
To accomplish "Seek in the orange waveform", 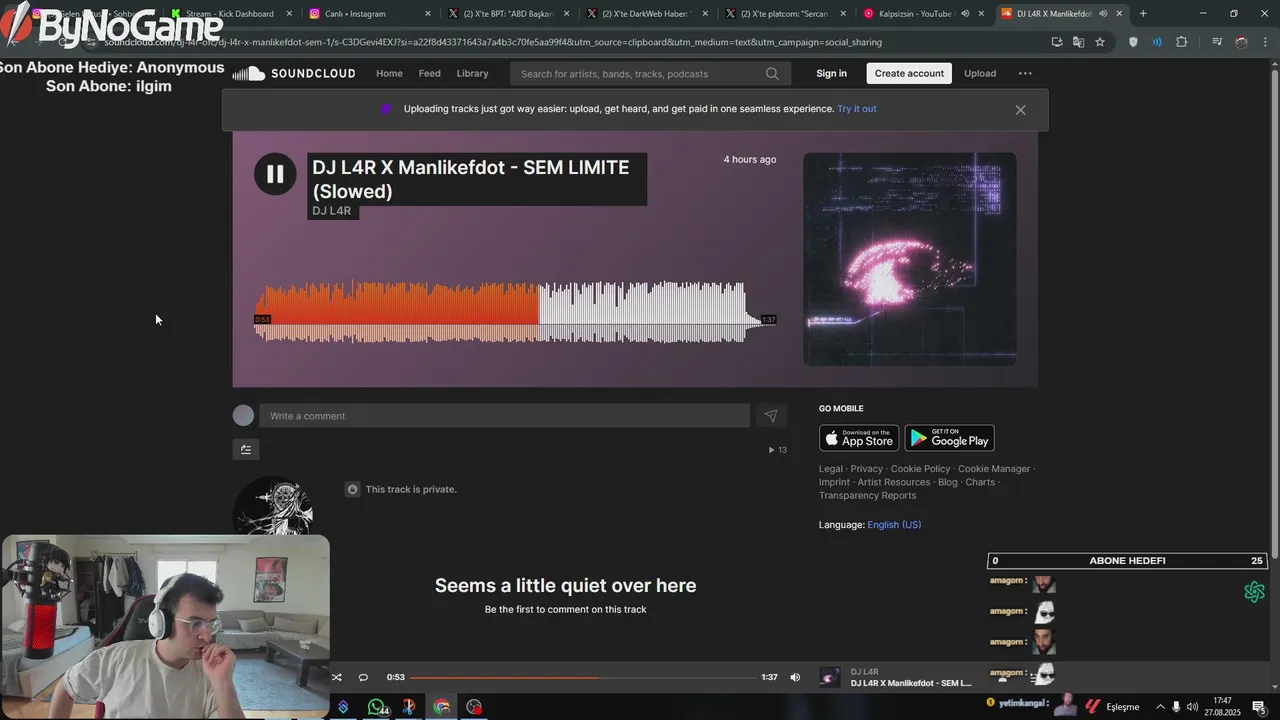I will [x=398, y=310].
